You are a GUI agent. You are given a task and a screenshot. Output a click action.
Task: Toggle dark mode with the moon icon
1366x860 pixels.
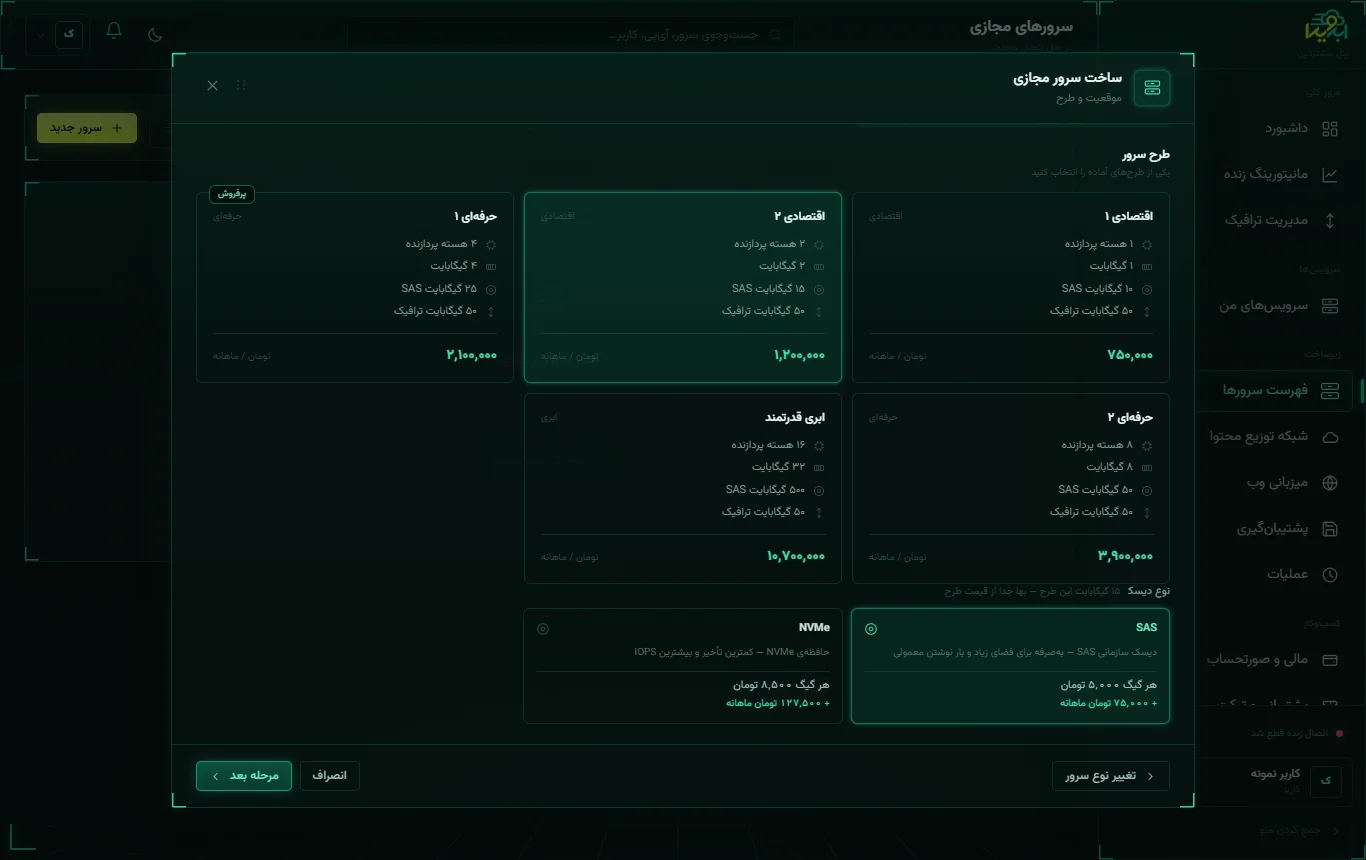(x=155, y=34)
